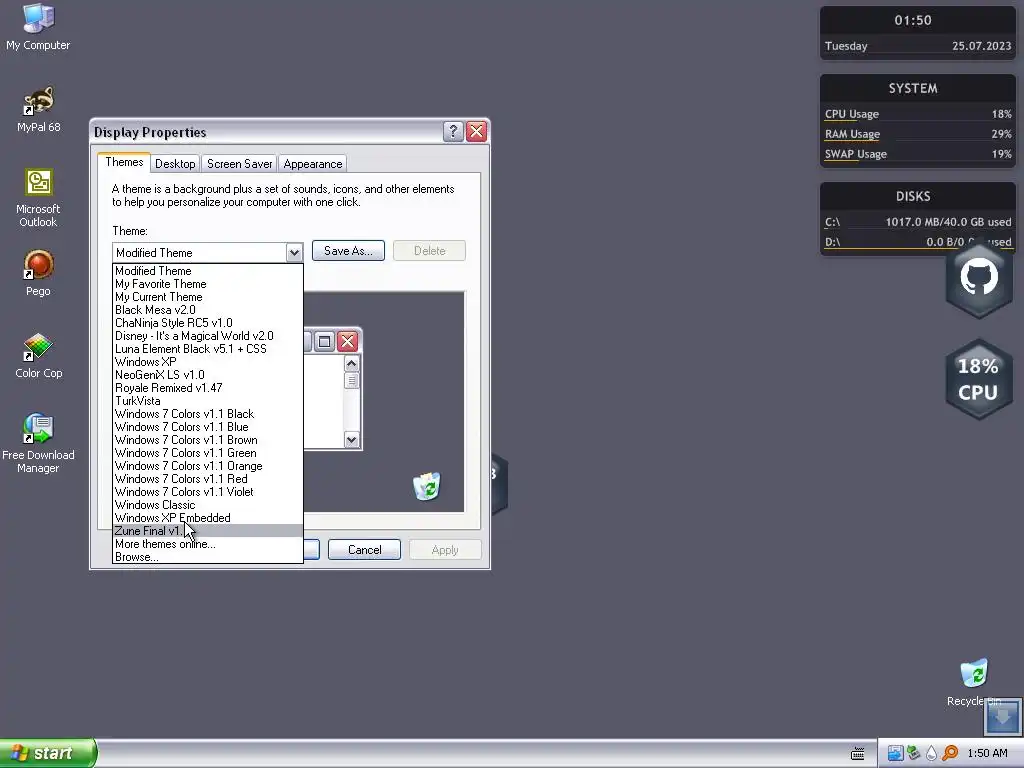Select Modified Theme in the dropdown list

click(208, 270)
